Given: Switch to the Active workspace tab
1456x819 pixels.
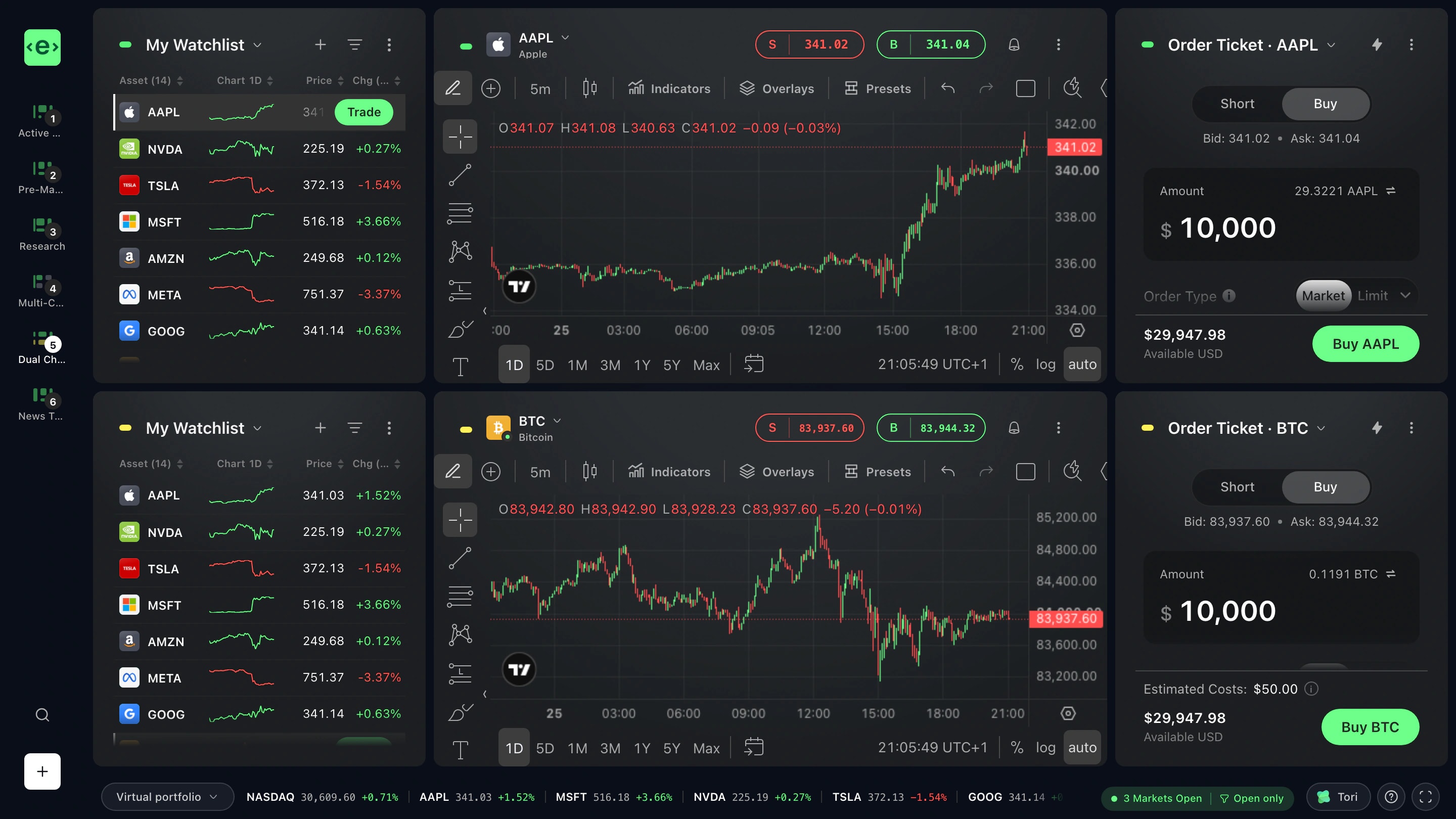Looking at the screenshot, I should tap(42, 121).
